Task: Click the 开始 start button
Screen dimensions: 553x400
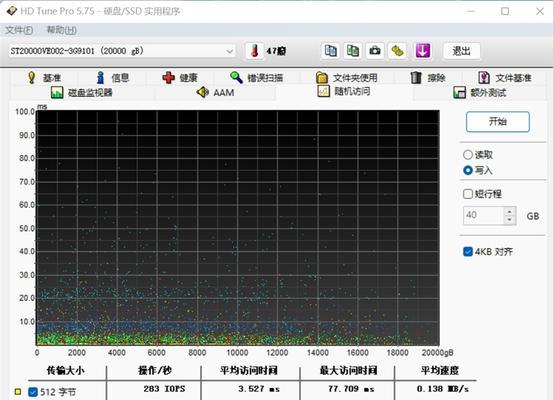Action: point(498,122)
